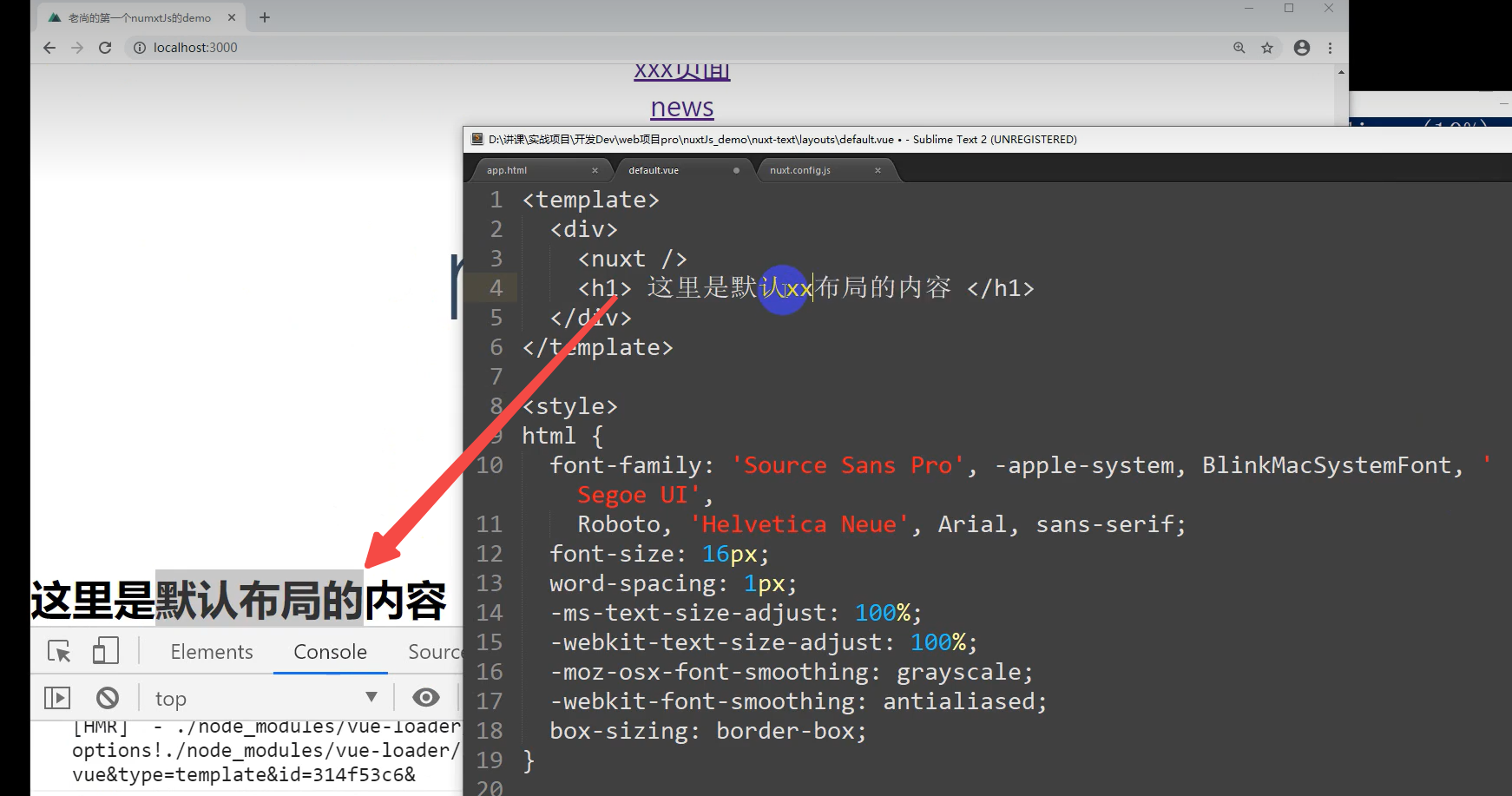This screenshot has width=1512, height=796.
Task: Click the zoom magnifier icon in address bar
Action: (1239, 48)
